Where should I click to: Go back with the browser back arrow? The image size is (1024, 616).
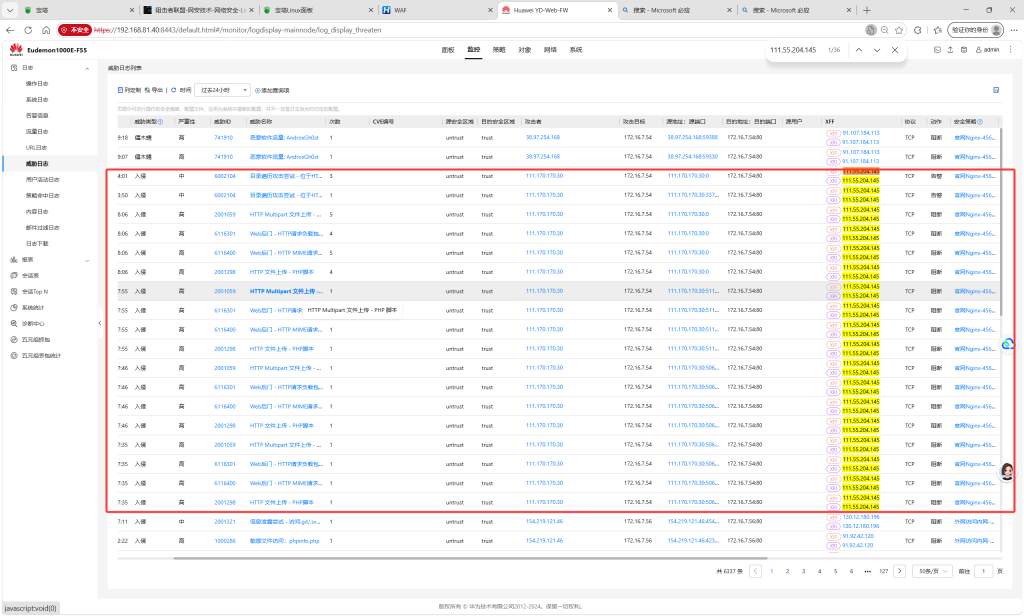click(x=10, y=30)
